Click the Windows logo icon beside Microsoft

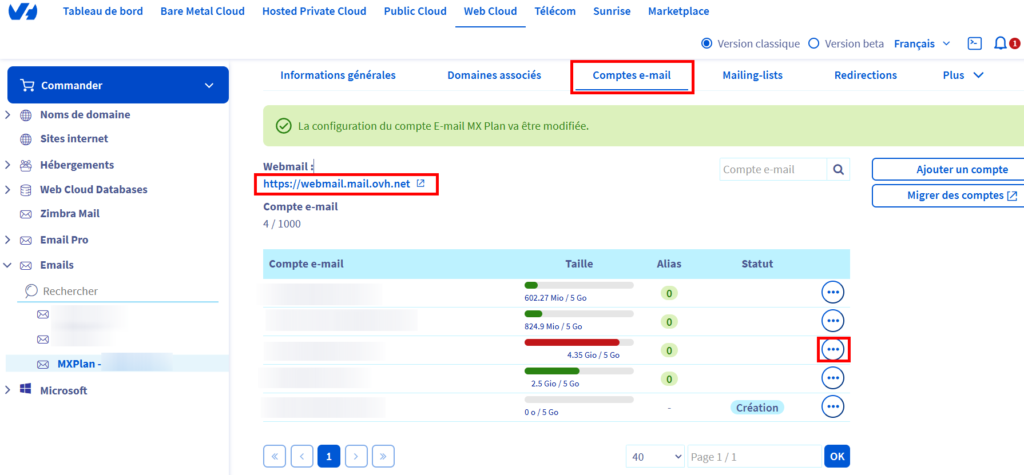click(x=26, y=390)
